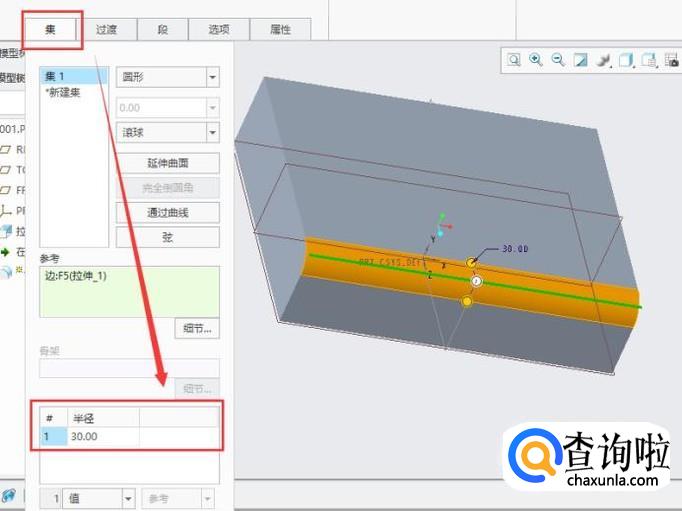Switch to the 过渡 (Transitions) tab
This screenshot has width=682, height=511.
tap(107, 30)
